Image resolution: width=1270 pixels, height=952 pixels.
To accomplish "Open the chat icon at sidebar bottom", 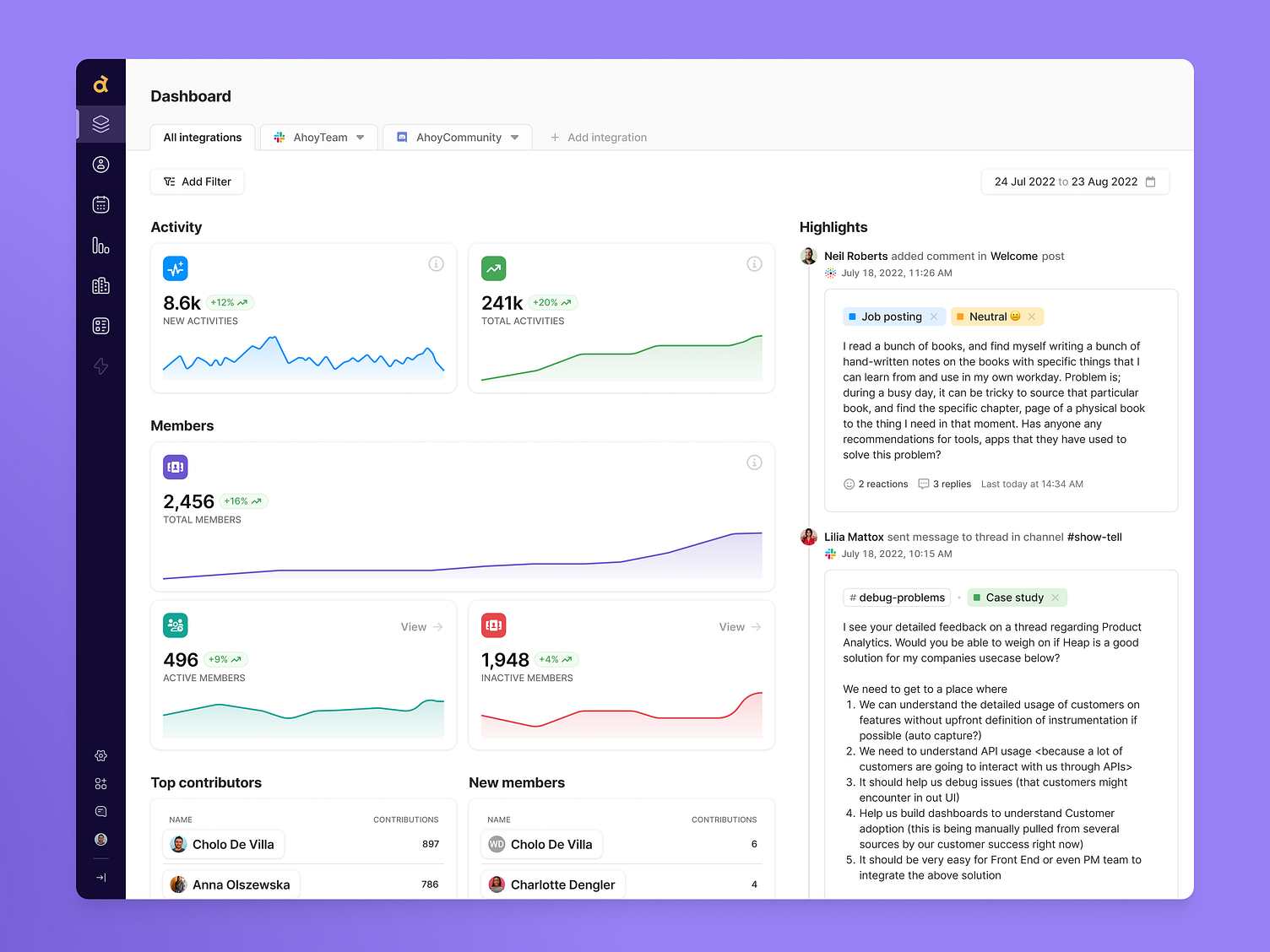I will coord(100,811).
